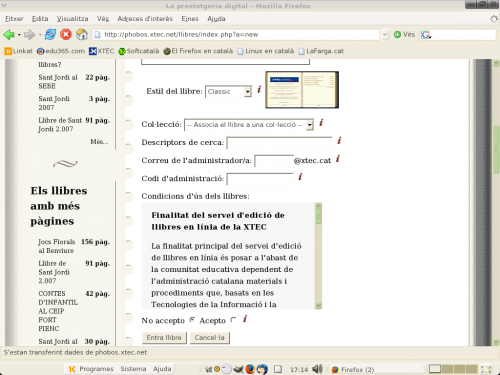
Task: Click the conditions text scrollbar up arrow
Action: pos(318,206)
